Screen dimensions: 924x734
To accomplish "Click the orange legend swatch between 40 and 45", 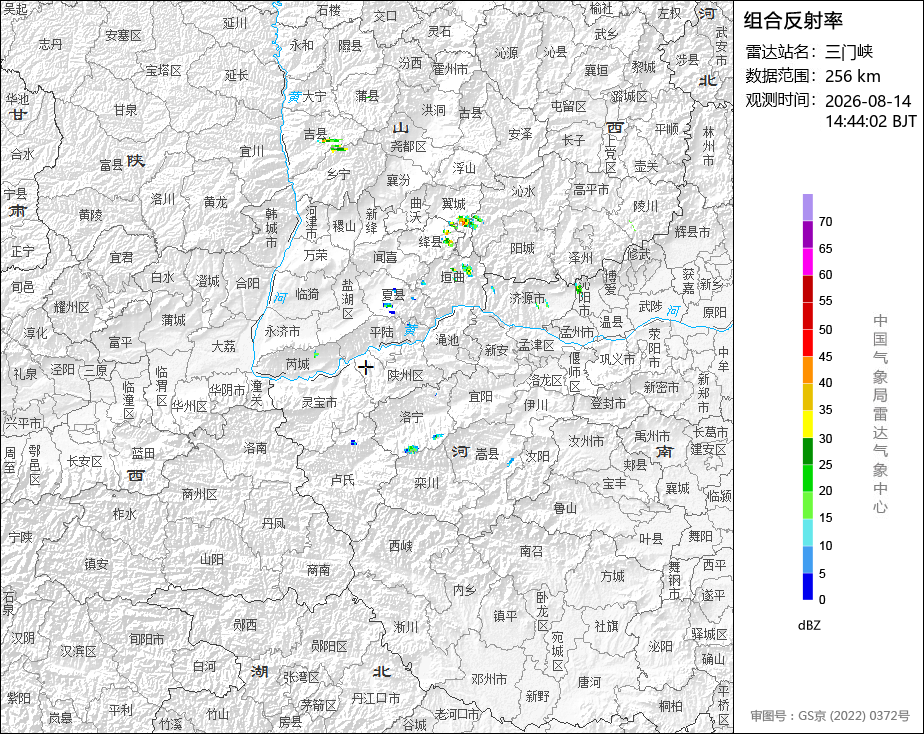I will 807,370.
